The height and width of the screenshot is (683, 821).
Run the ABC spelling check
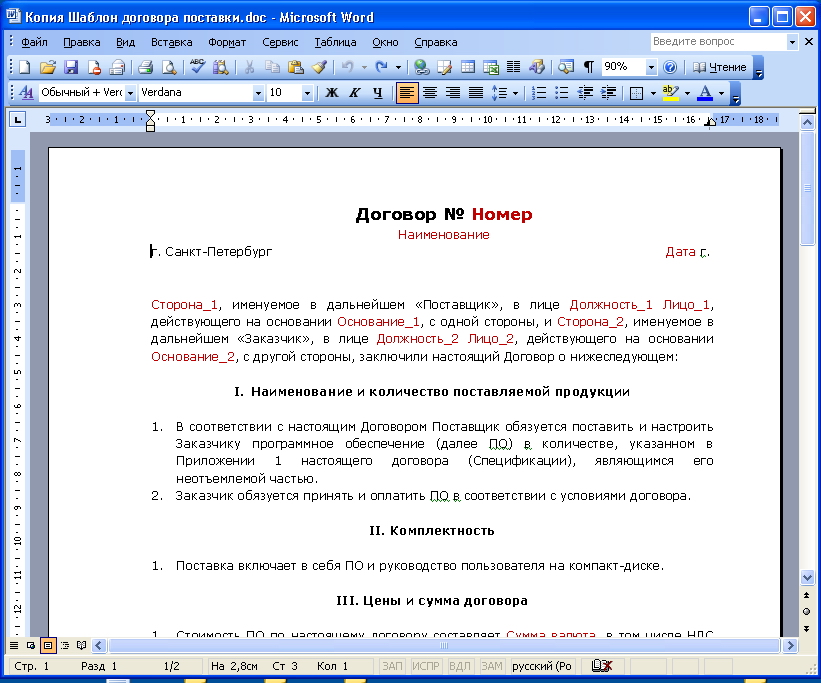point(197,67)
